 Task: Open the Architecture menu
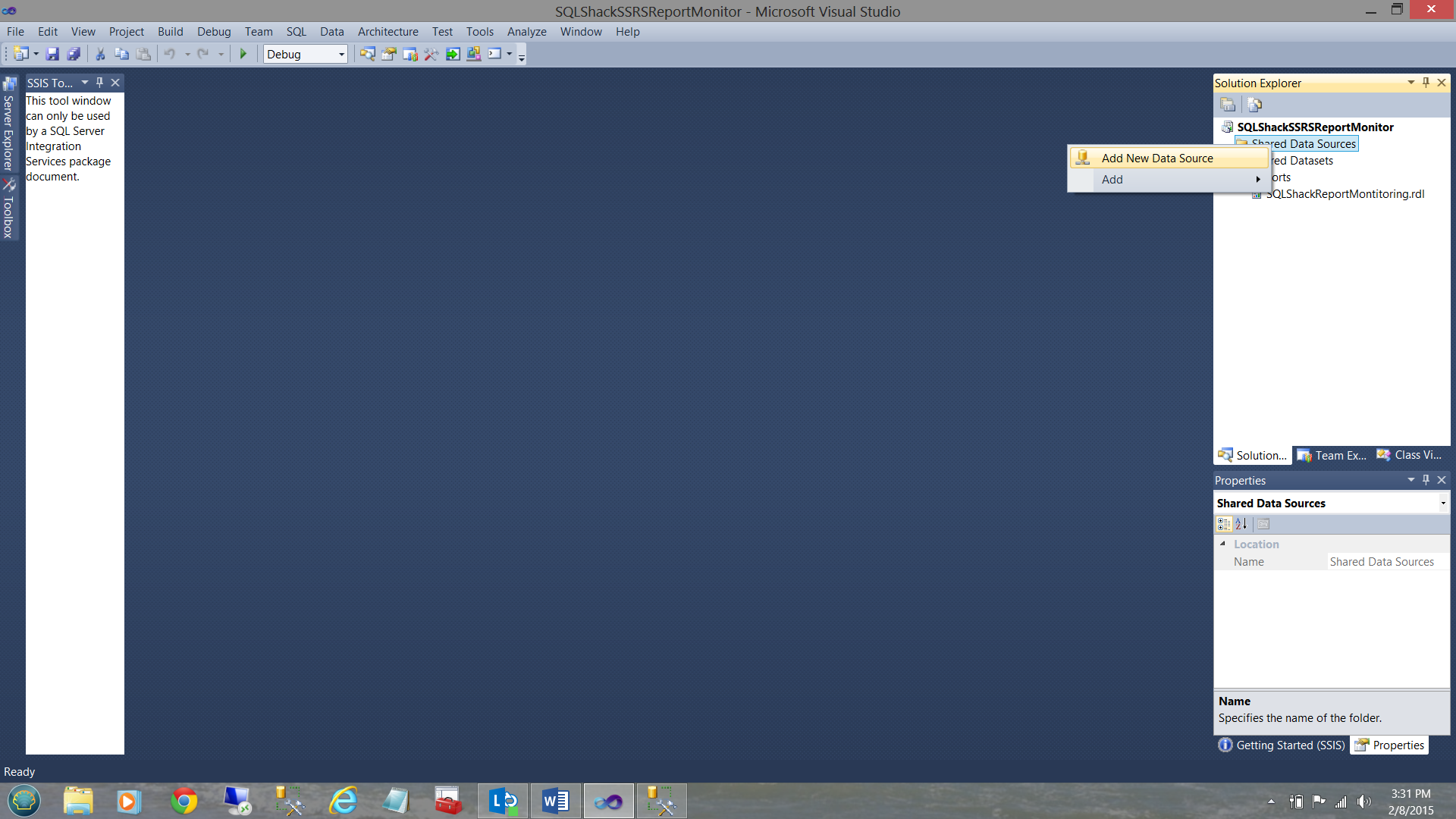pos(388,32)
